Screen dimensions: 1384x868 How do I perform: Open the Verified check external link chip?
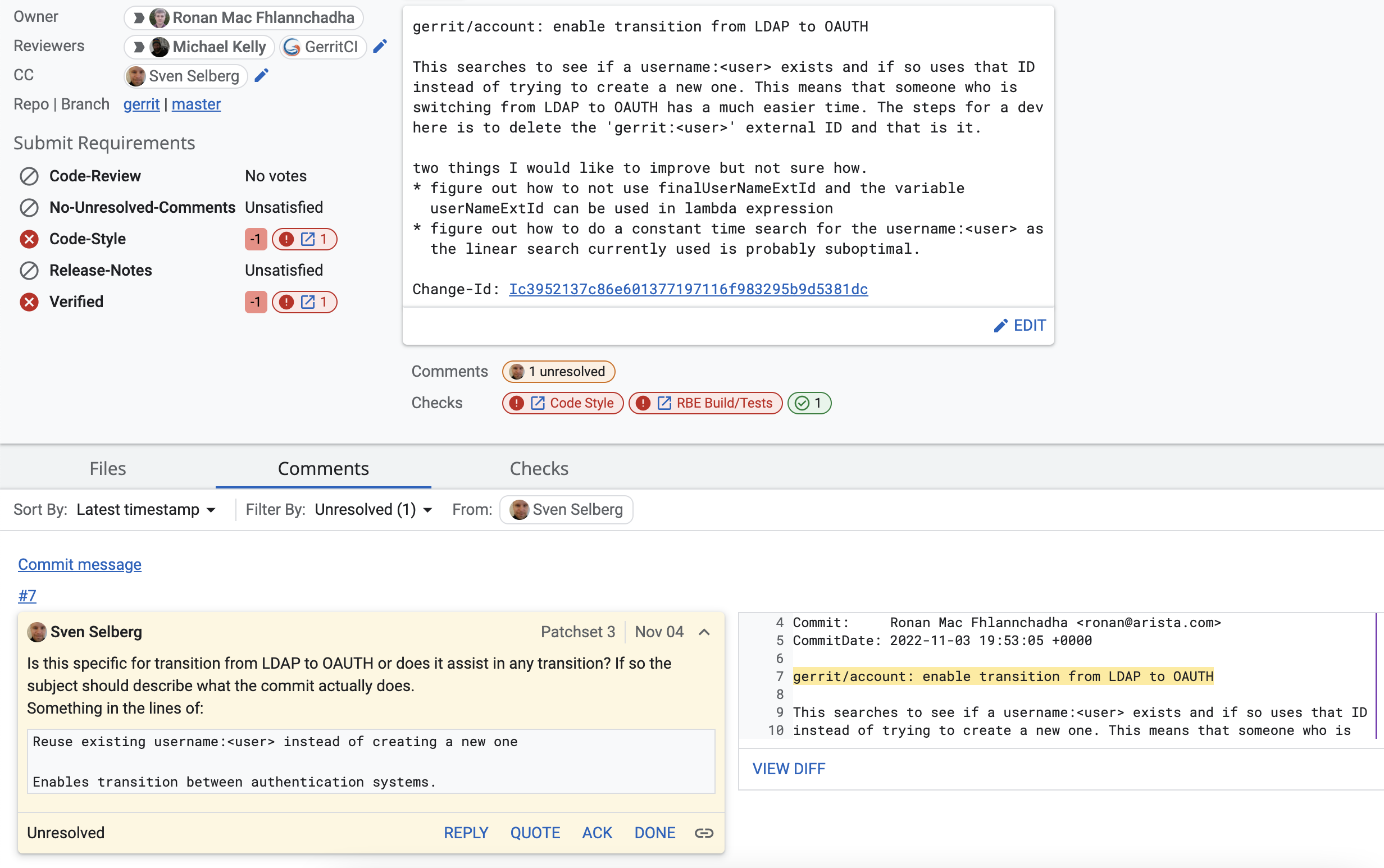[304, 302]
